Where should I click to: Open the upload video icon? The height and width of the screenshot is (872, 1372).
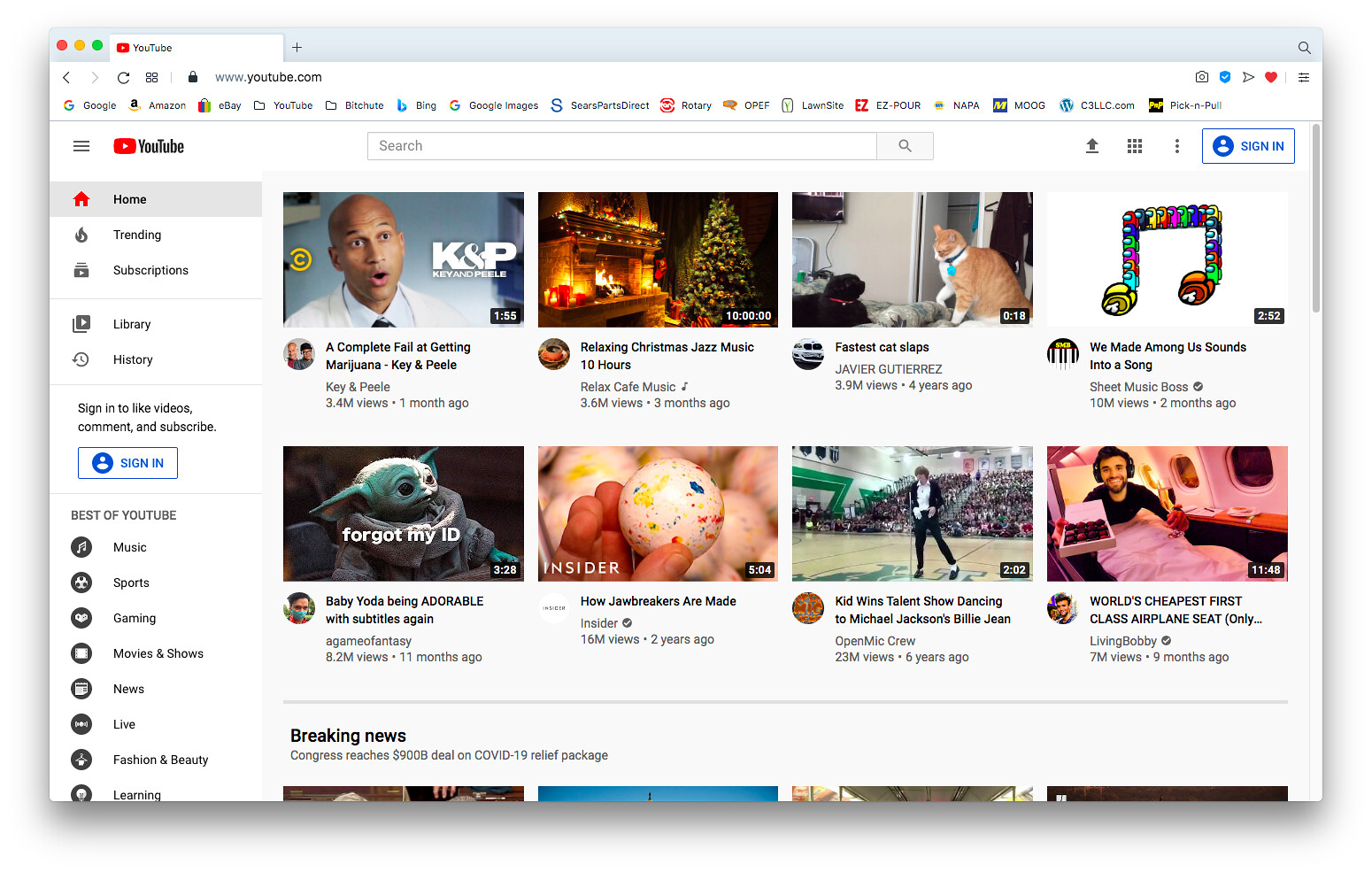point(1092,146)
